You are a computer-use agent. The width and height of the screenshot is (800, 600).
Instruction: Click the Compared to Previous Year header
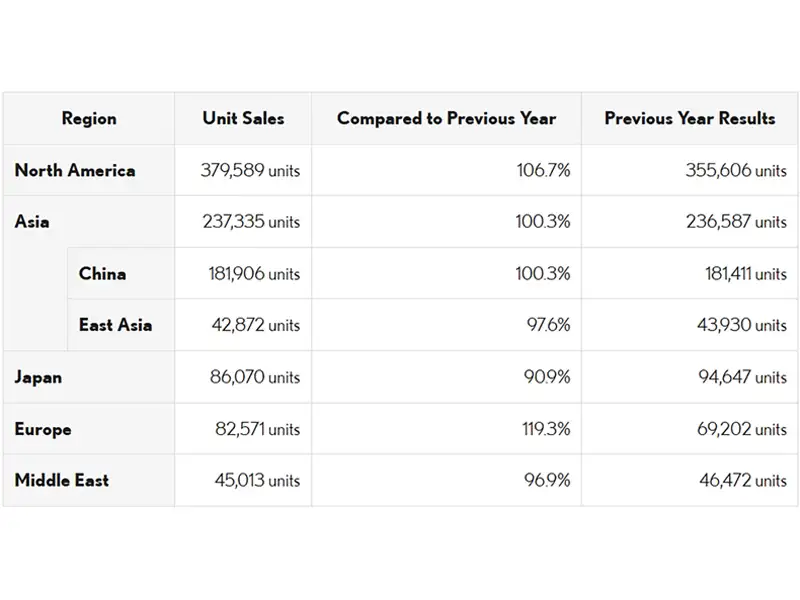[446, 118]
